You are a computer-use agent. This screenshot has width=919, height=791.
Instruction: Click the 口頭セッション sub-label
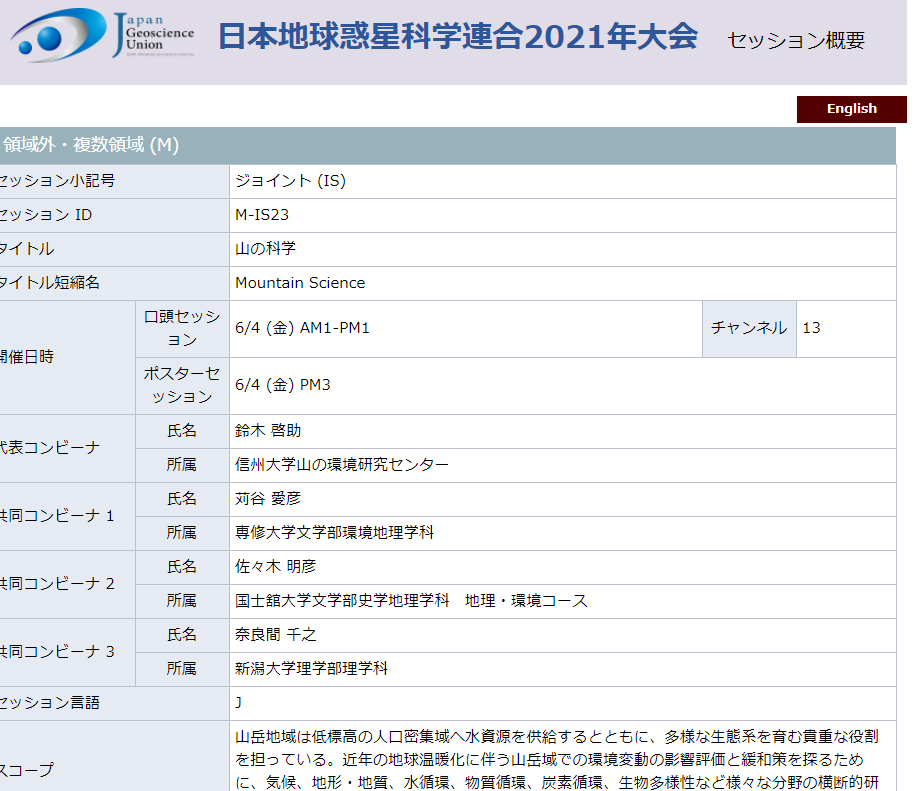182,329
